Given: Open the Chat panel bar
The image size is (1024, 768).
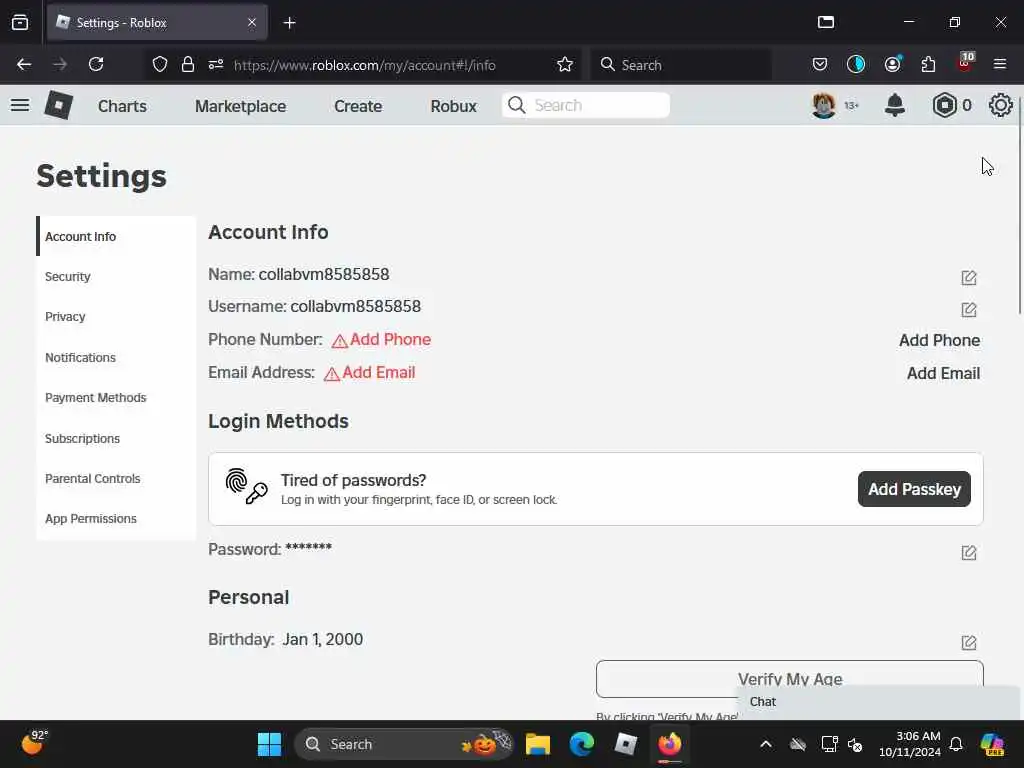Looking at the screenshot, I should tap(878, 701).
